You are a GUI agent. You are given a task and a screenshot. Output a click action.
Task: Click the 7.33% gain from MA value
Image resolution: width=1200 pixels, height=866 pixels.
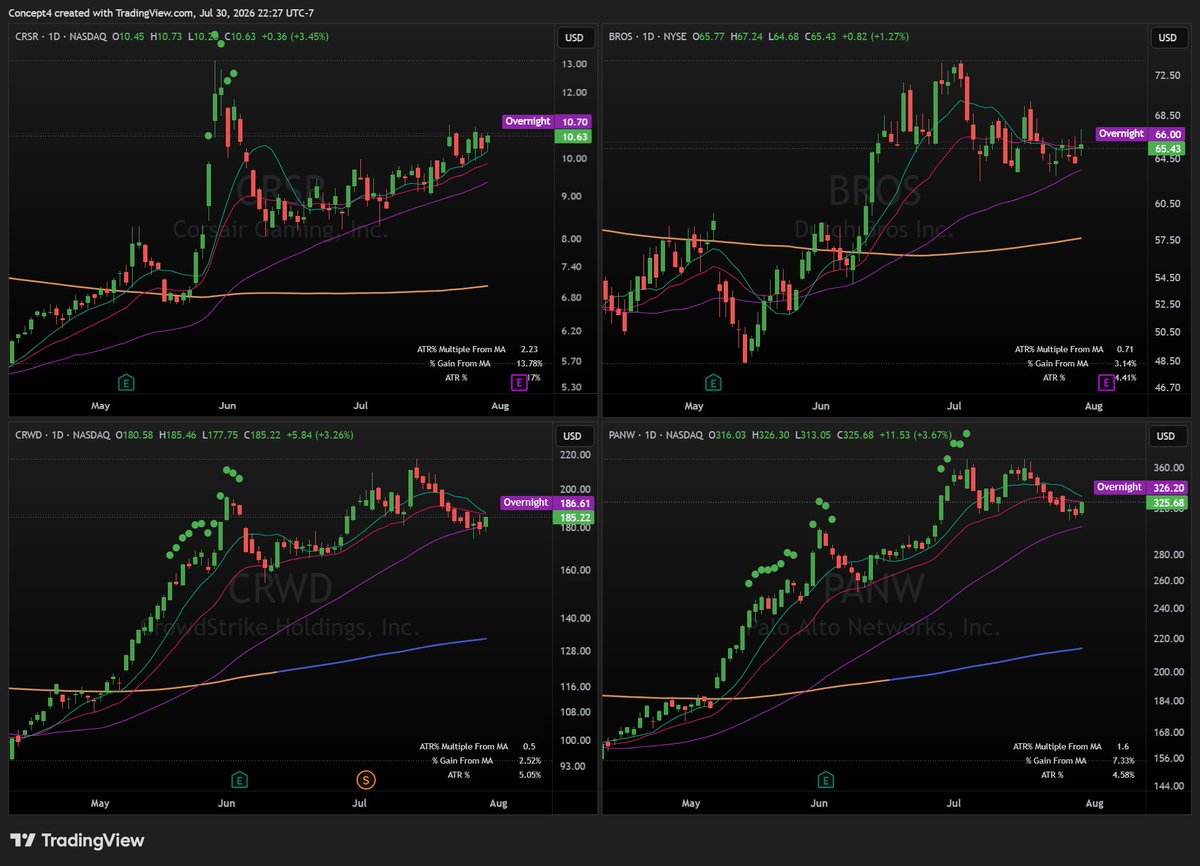1124,761
